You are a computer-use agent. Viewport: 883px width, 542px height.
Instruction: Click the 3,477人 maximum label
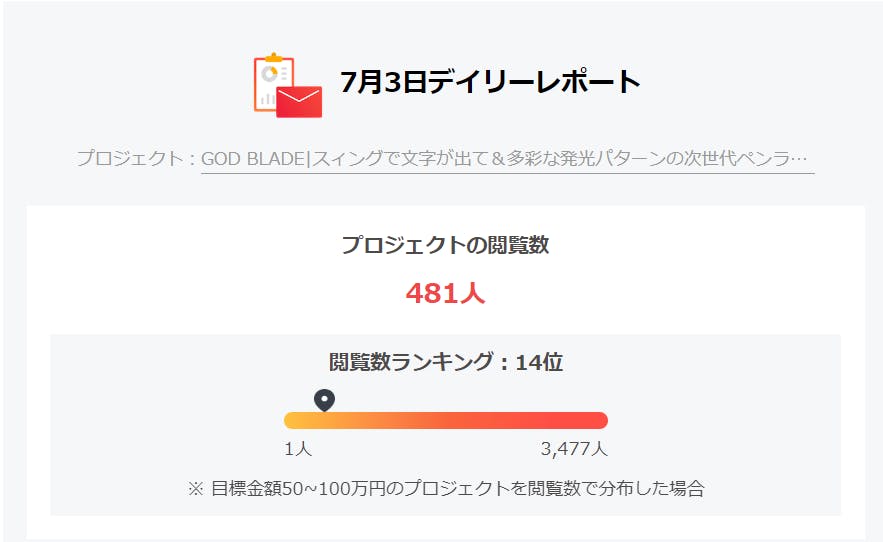point(574,449)
